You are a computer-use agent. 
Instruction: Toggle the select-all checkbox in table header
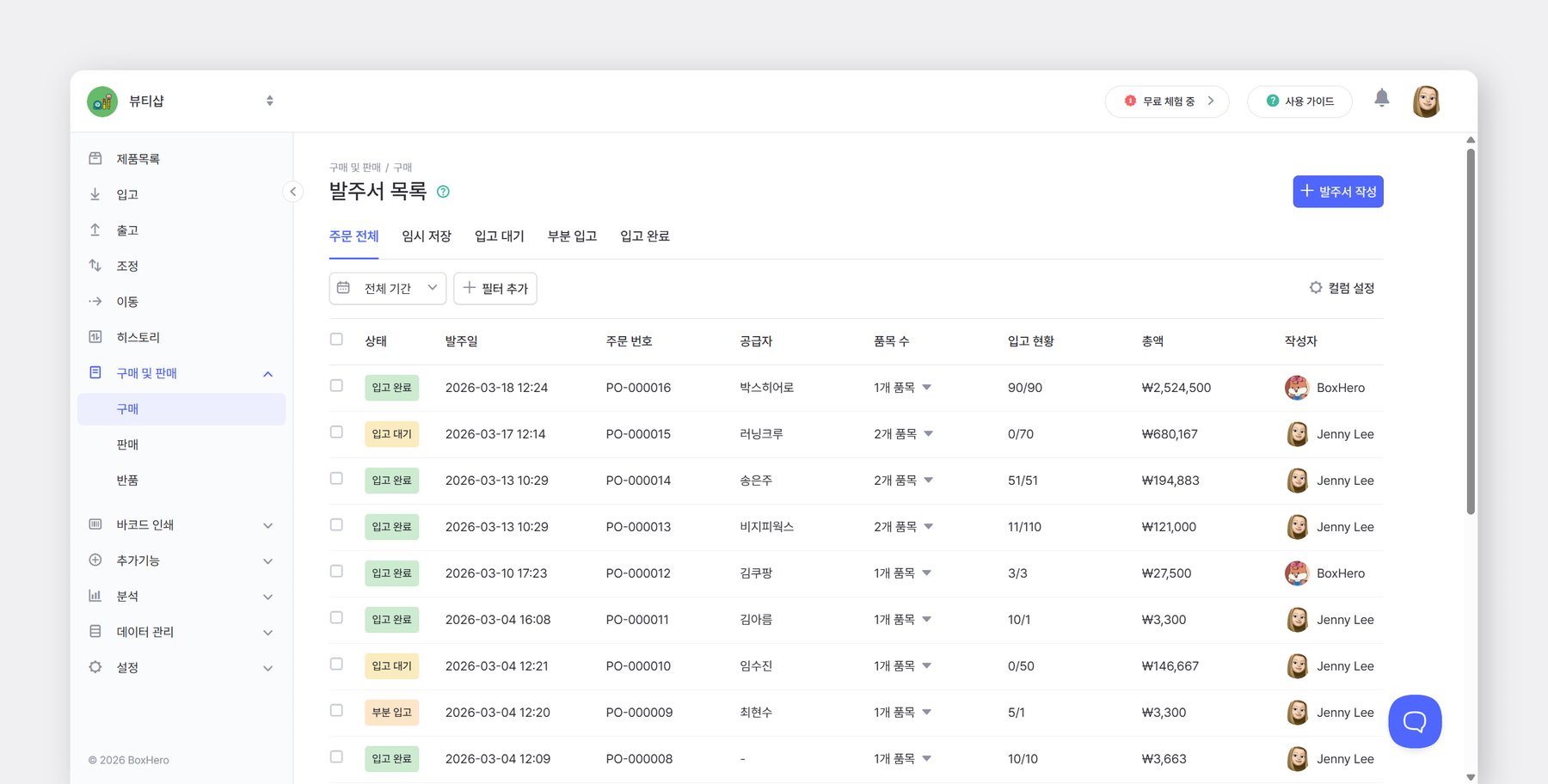[336, 340]
